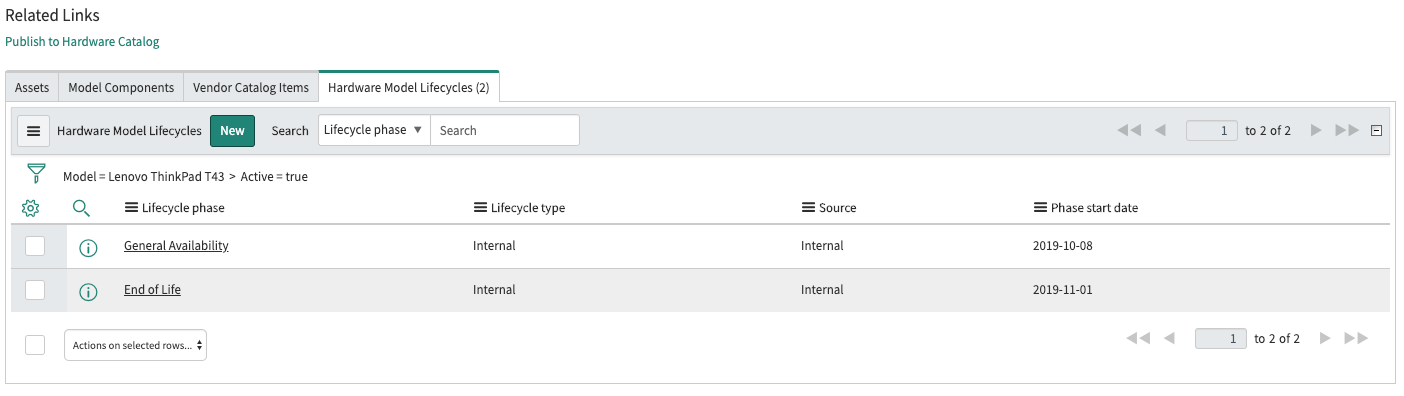
Task: Open personalize list gear icon
Action: pyautogui.click(x=31, y=208)
